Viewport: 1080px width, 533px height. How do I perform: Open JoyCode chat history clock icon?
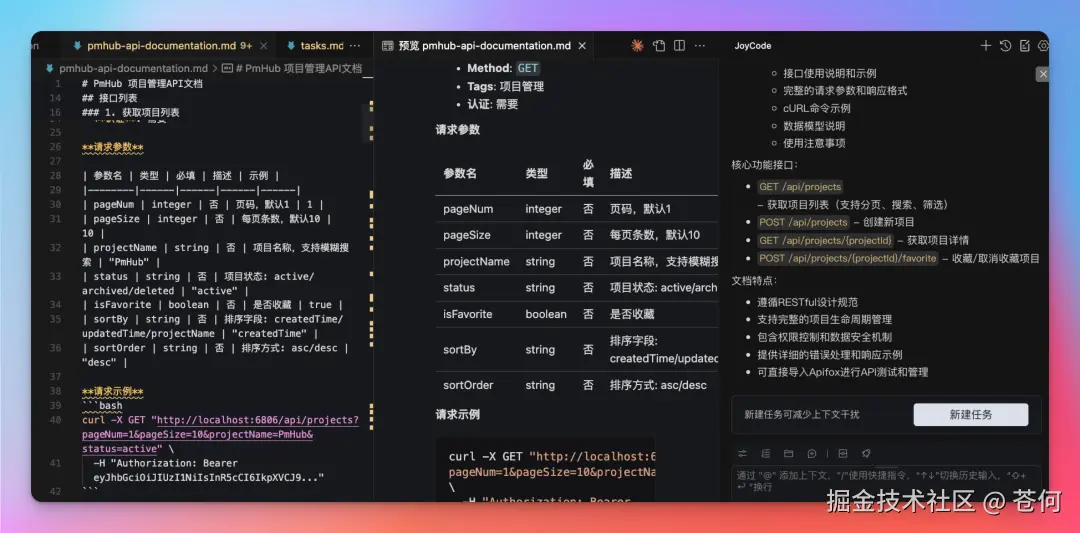tap(1006, 46)
